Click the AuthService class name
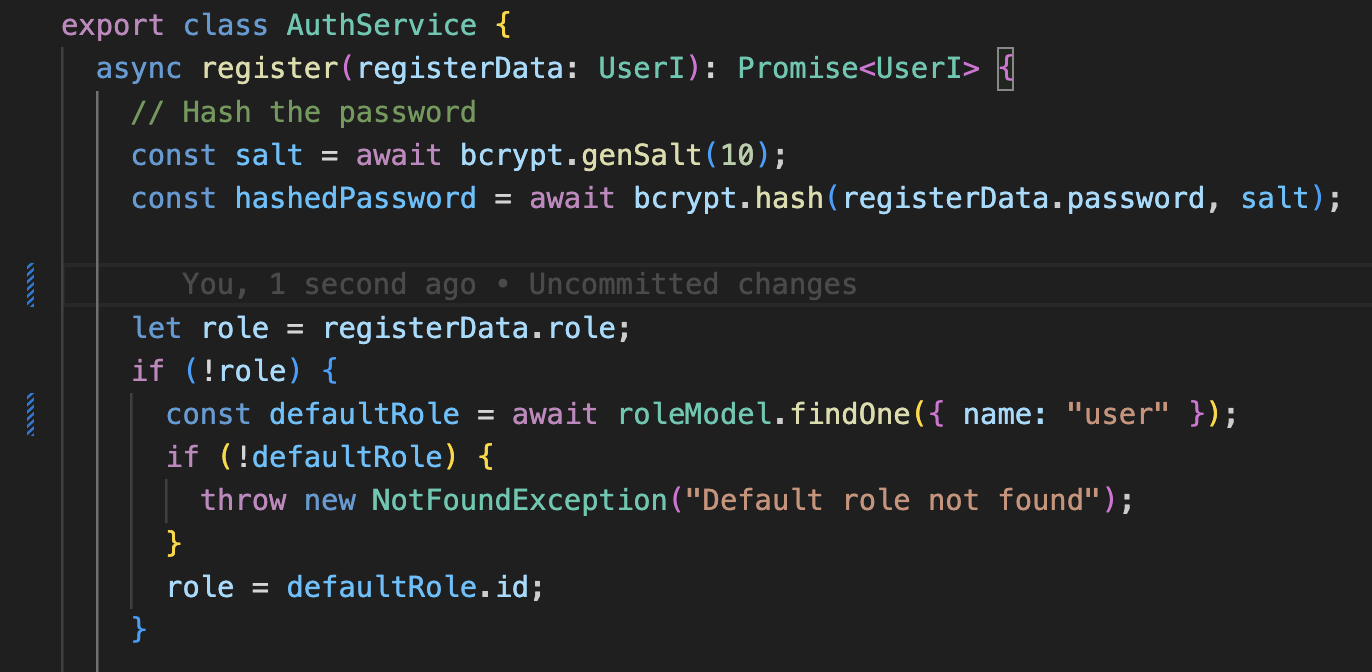The width and height of the screenshot is (1372, 672). click(382, 24)
